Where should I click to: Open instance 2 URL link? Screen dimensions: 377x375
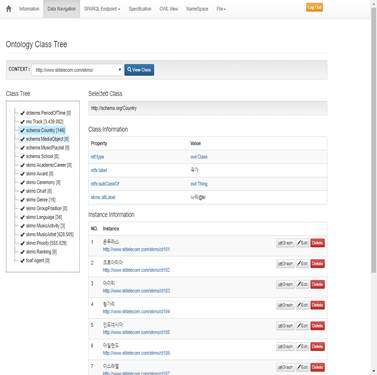[136, 270]
